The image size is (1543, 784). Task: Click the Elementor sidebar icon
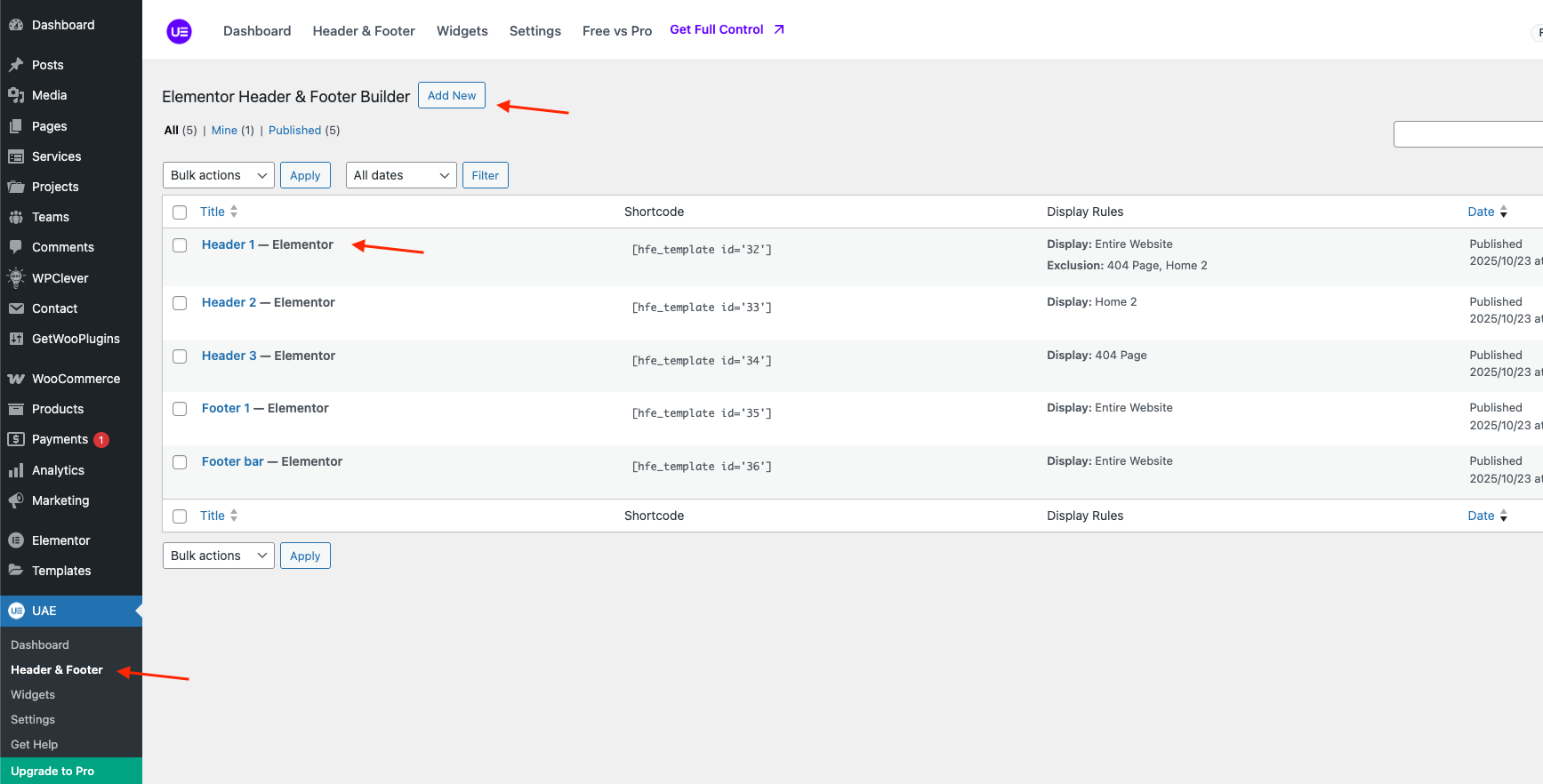pyautogui.click(x=16, y=540)
